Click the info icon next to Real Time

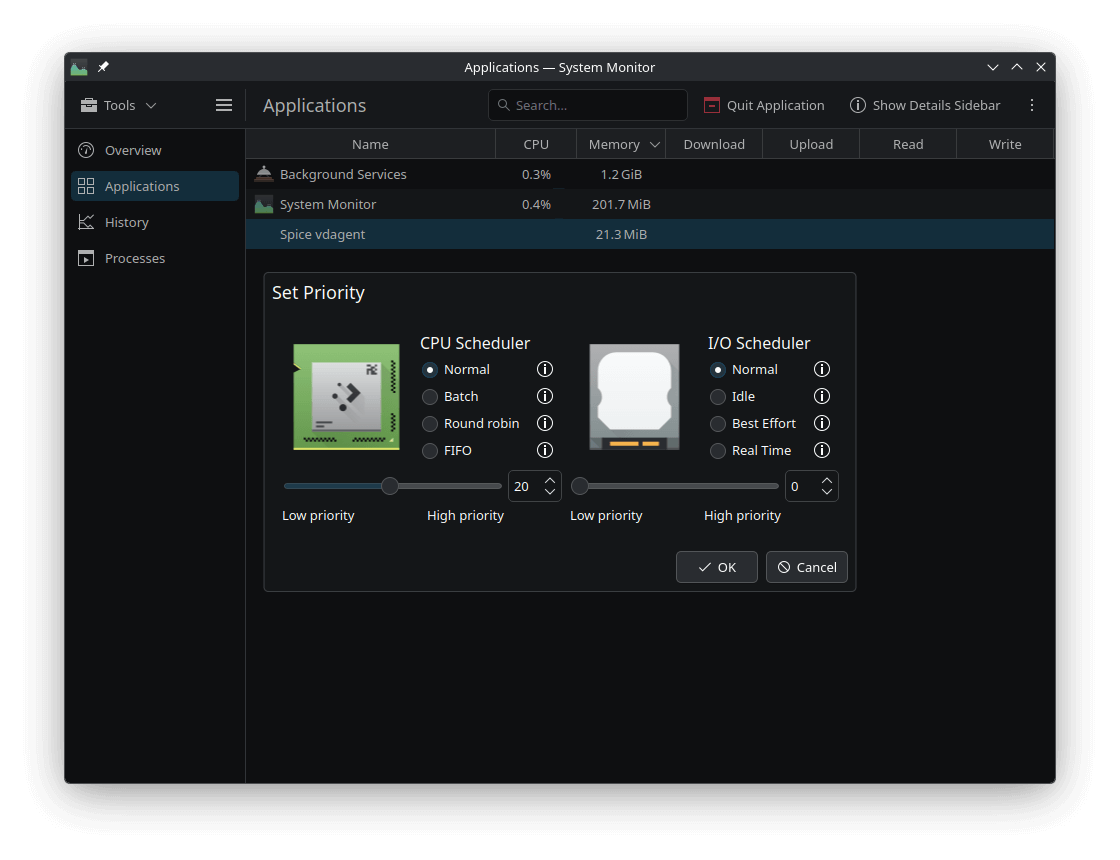pos(821,450)
